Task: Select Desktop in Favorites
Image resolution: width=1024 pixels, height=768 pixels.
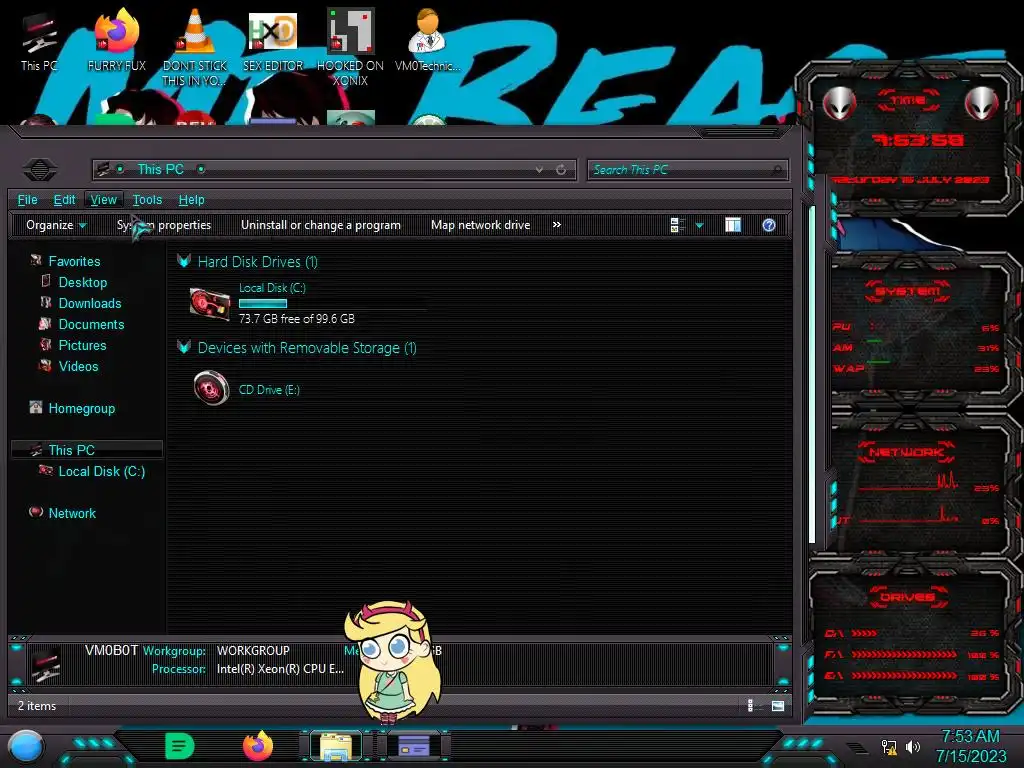Action: tap(82, 282)
